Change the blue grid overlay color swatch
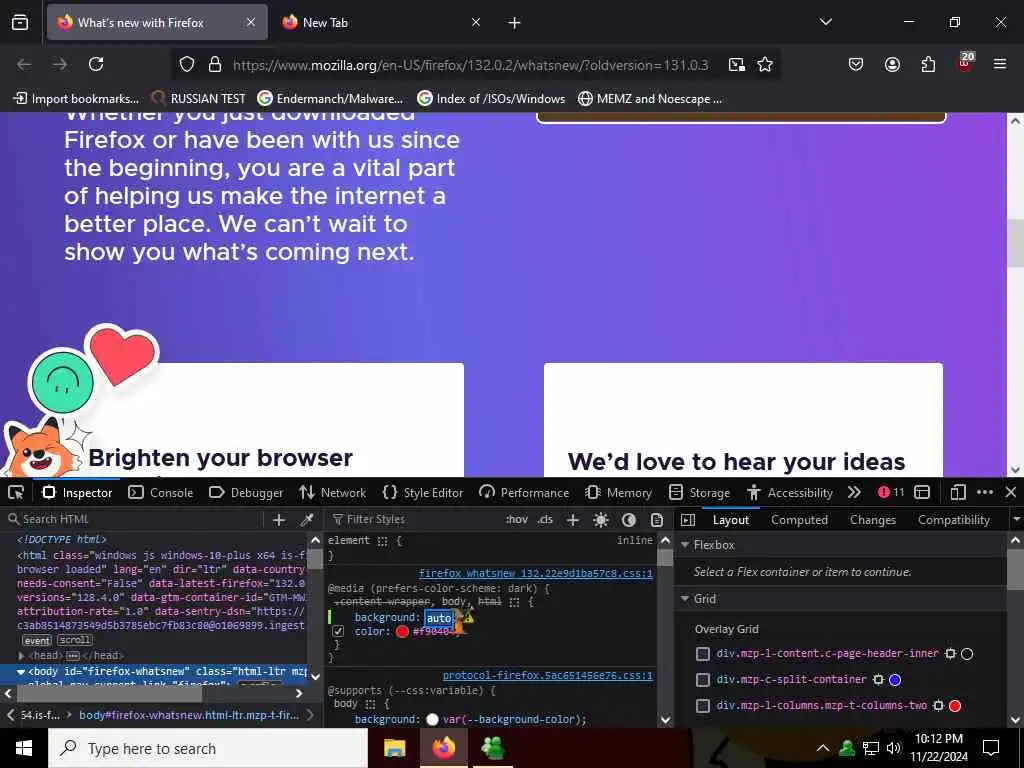 895,680
